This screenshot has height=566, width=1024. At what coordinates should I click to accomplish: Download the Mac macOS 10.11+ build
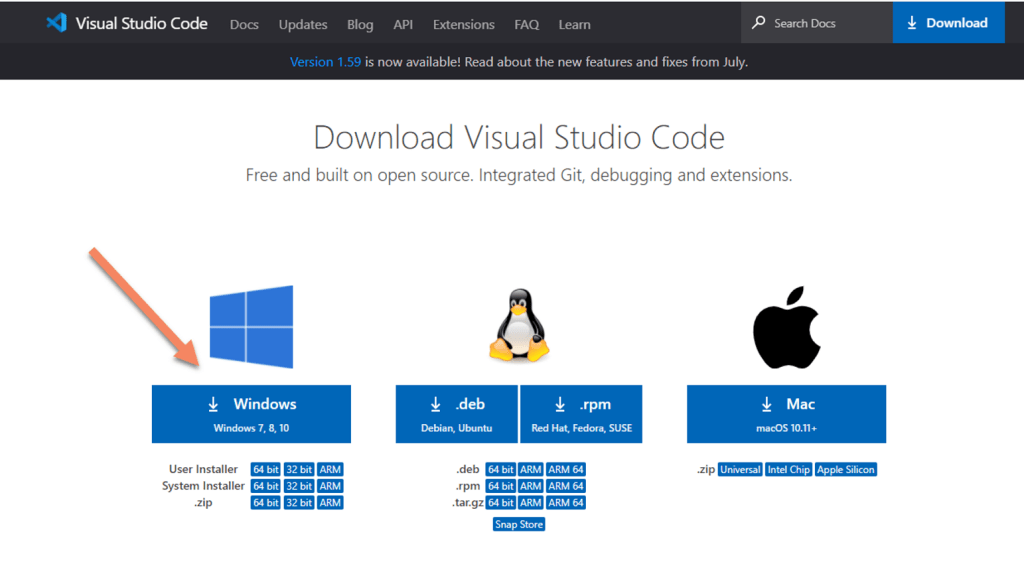[x=786, y=413]
